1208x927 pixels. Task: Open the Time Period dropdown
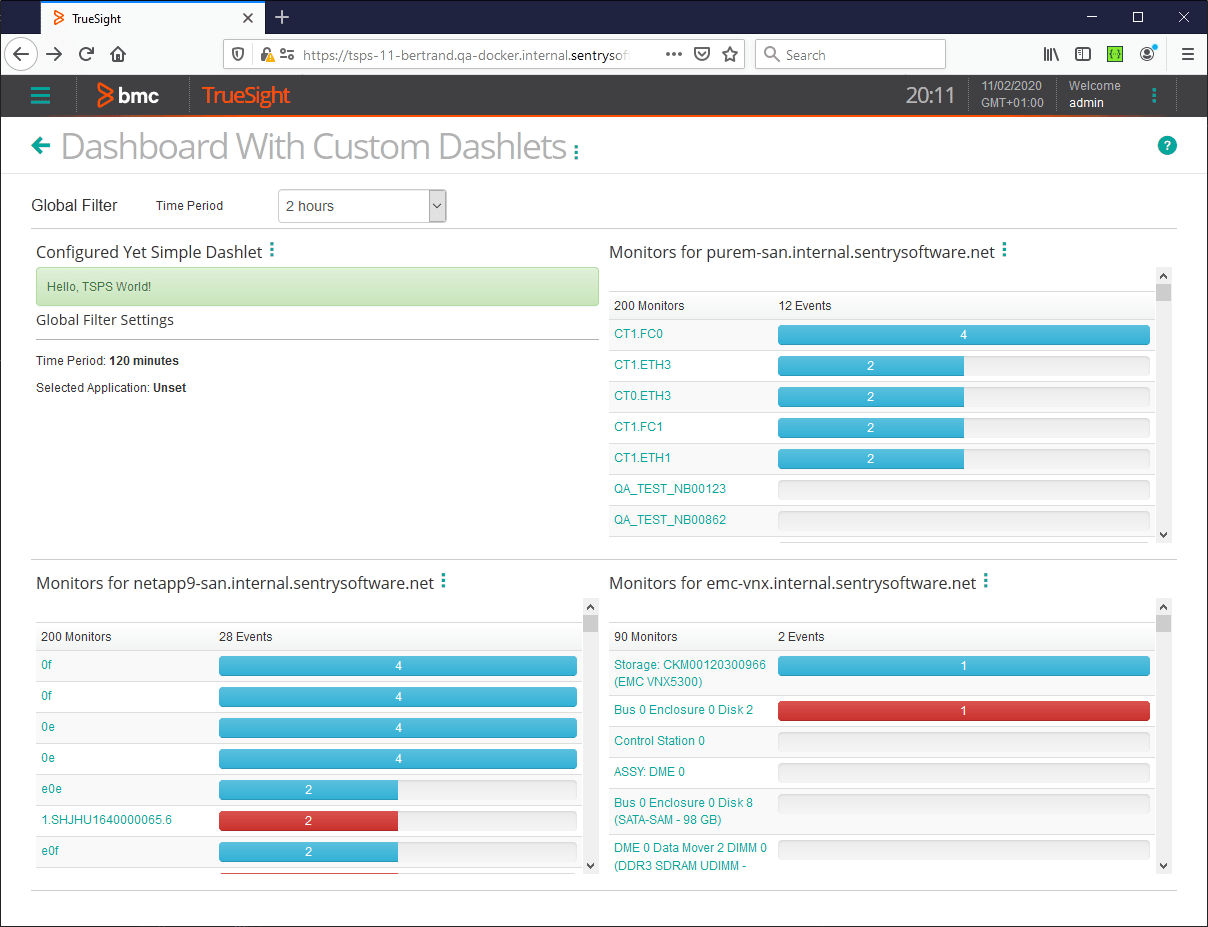[362, 206]
